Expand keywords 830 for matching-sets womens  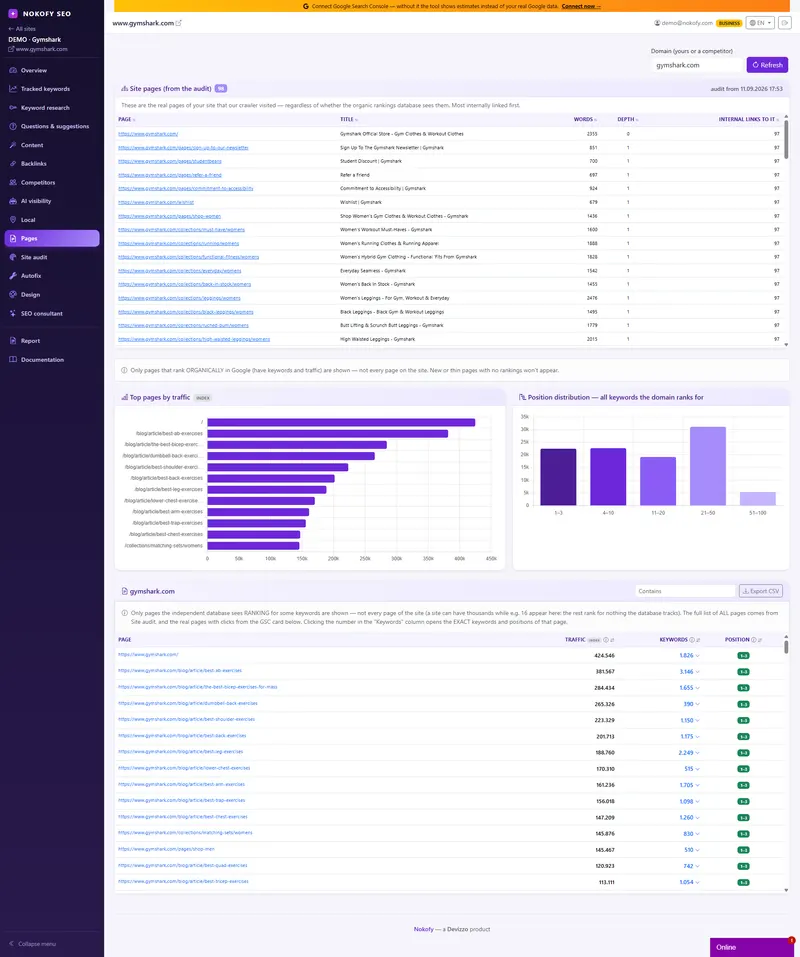[x=691, y=834]
